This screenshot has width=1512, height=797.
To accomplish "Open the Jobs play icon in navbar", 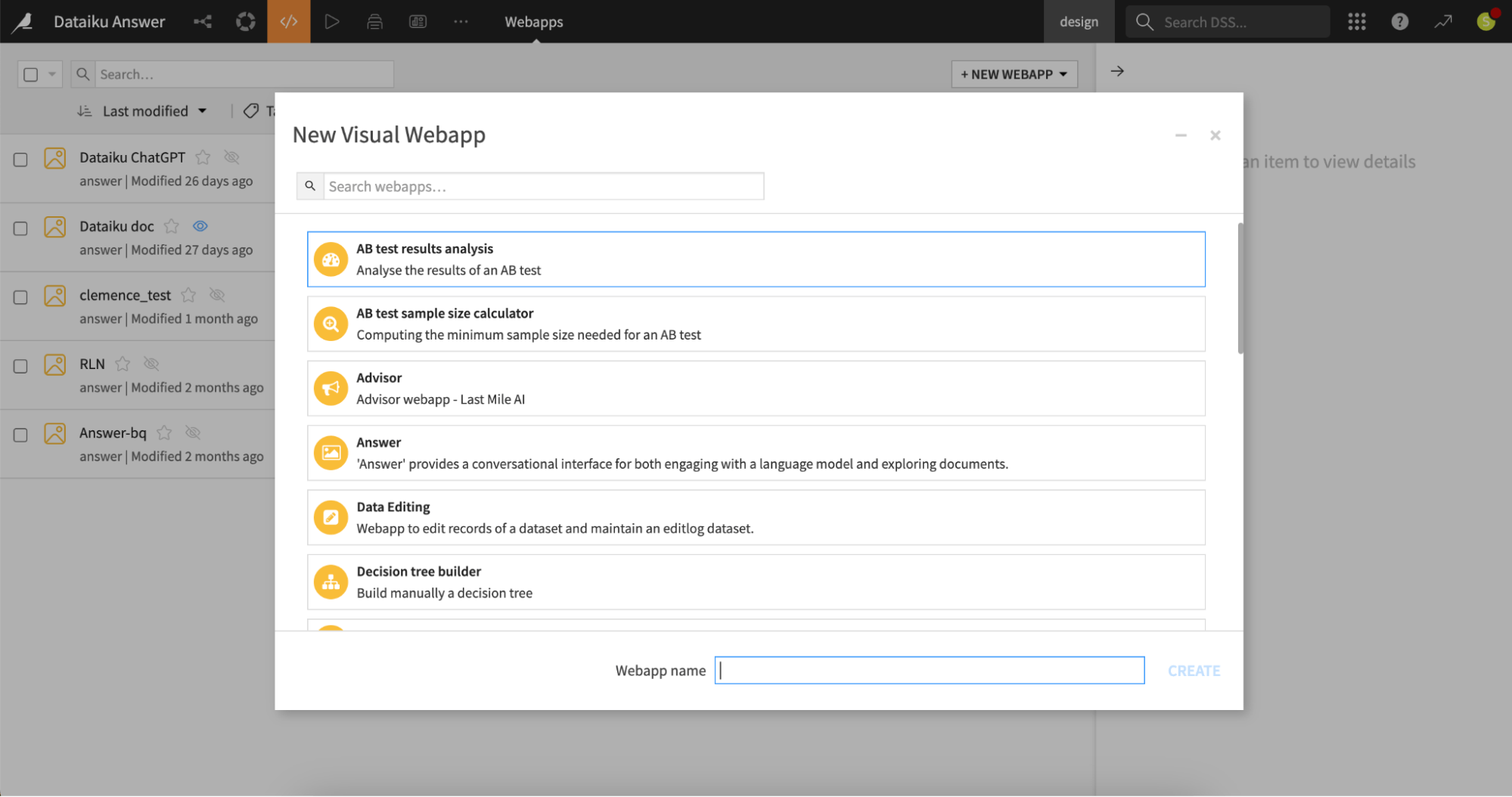I will [x=331, y=22].
